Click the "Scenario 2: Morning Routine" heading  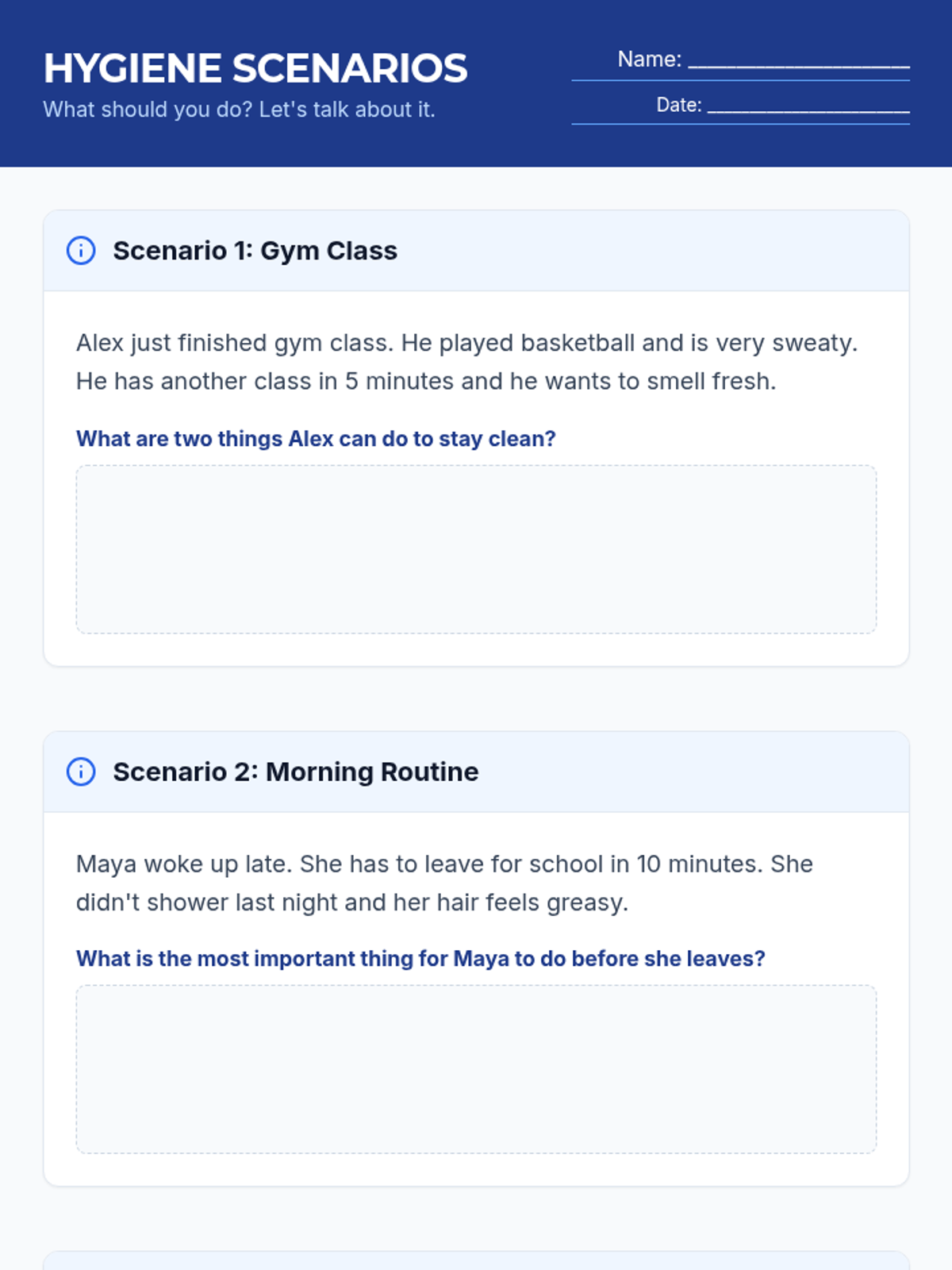tap(295, 772)
